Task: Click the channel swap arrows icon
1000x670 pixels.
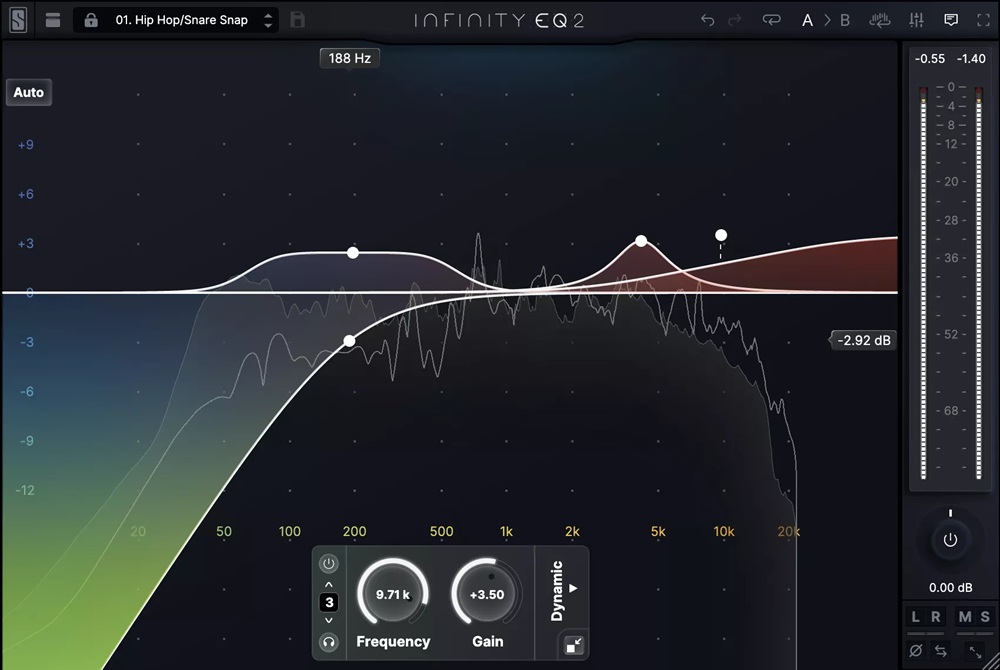Action: [x=940, y=650]
